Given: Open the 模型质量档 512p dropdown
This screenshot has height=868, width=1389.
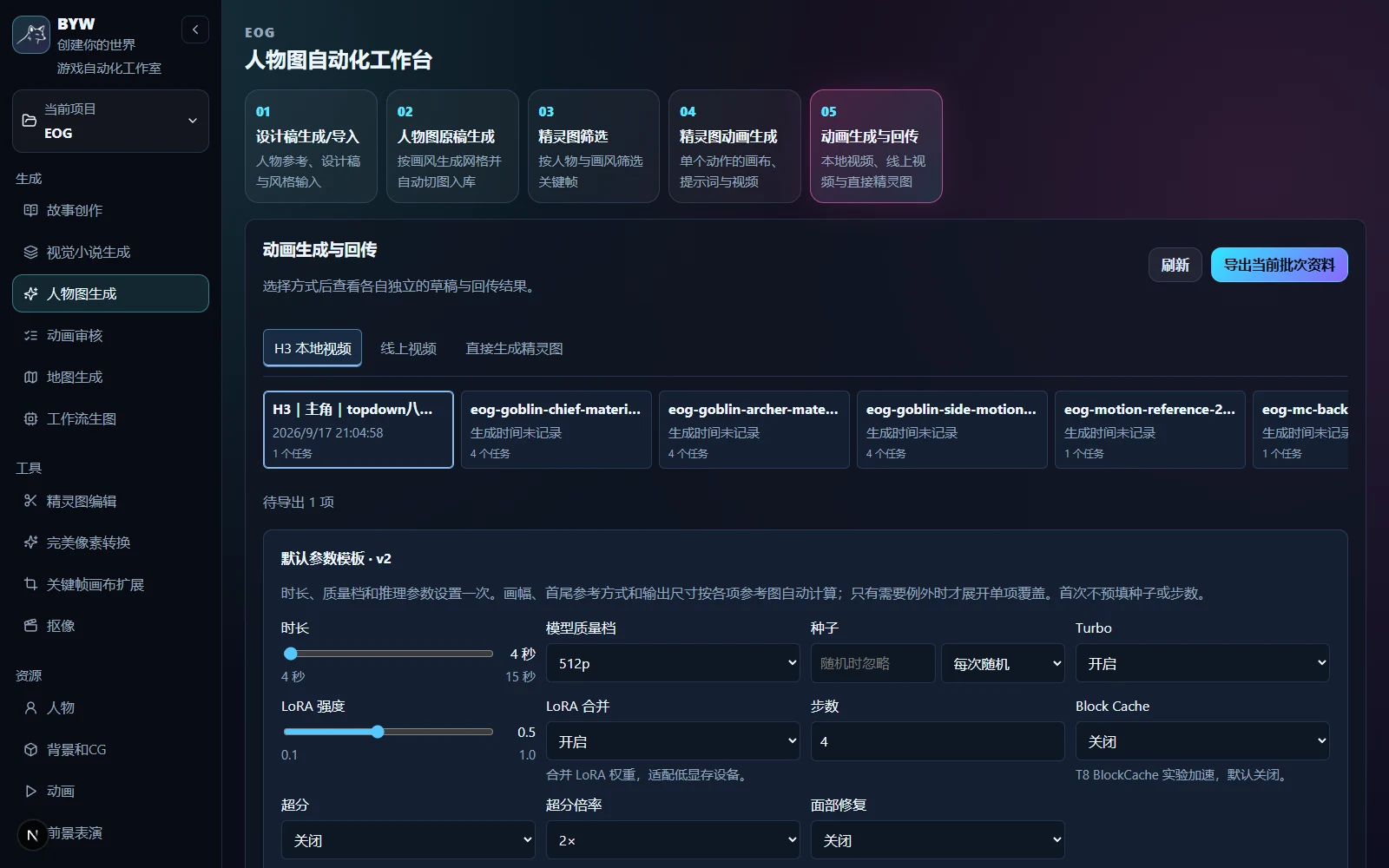Looking at the screenshot, I should tap(673, 663).
